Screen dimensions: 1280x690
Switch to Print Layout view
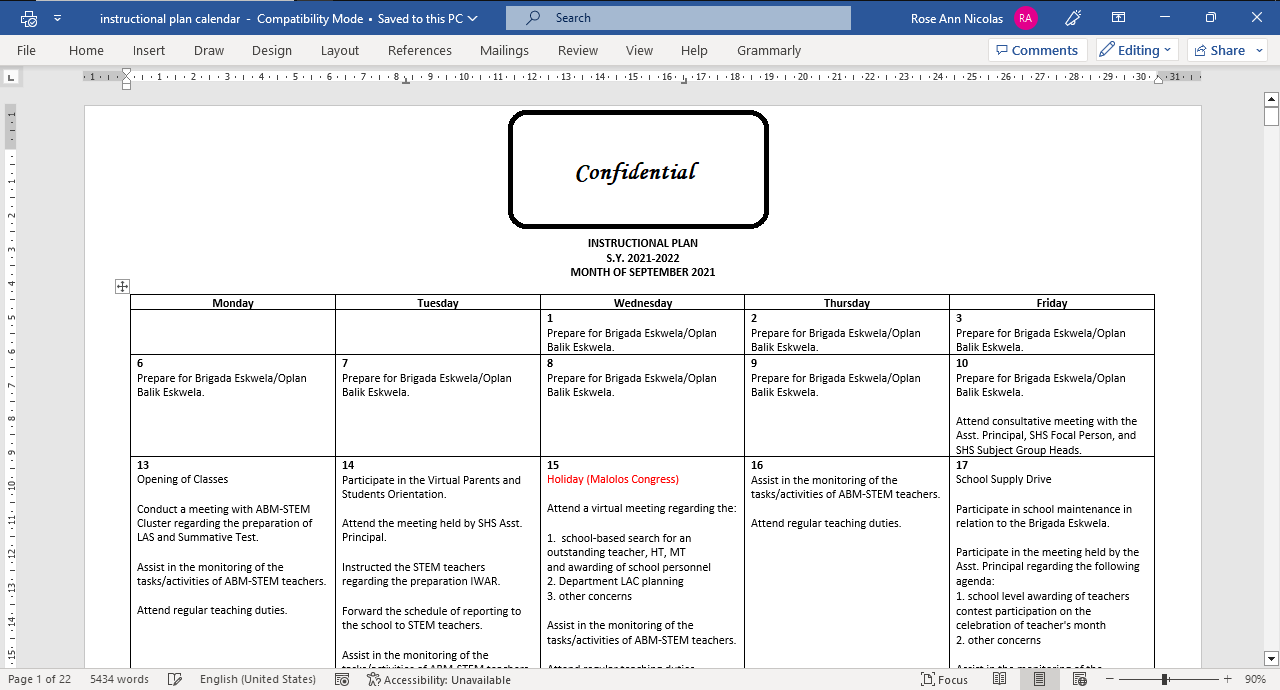(x=1039, y=679)
